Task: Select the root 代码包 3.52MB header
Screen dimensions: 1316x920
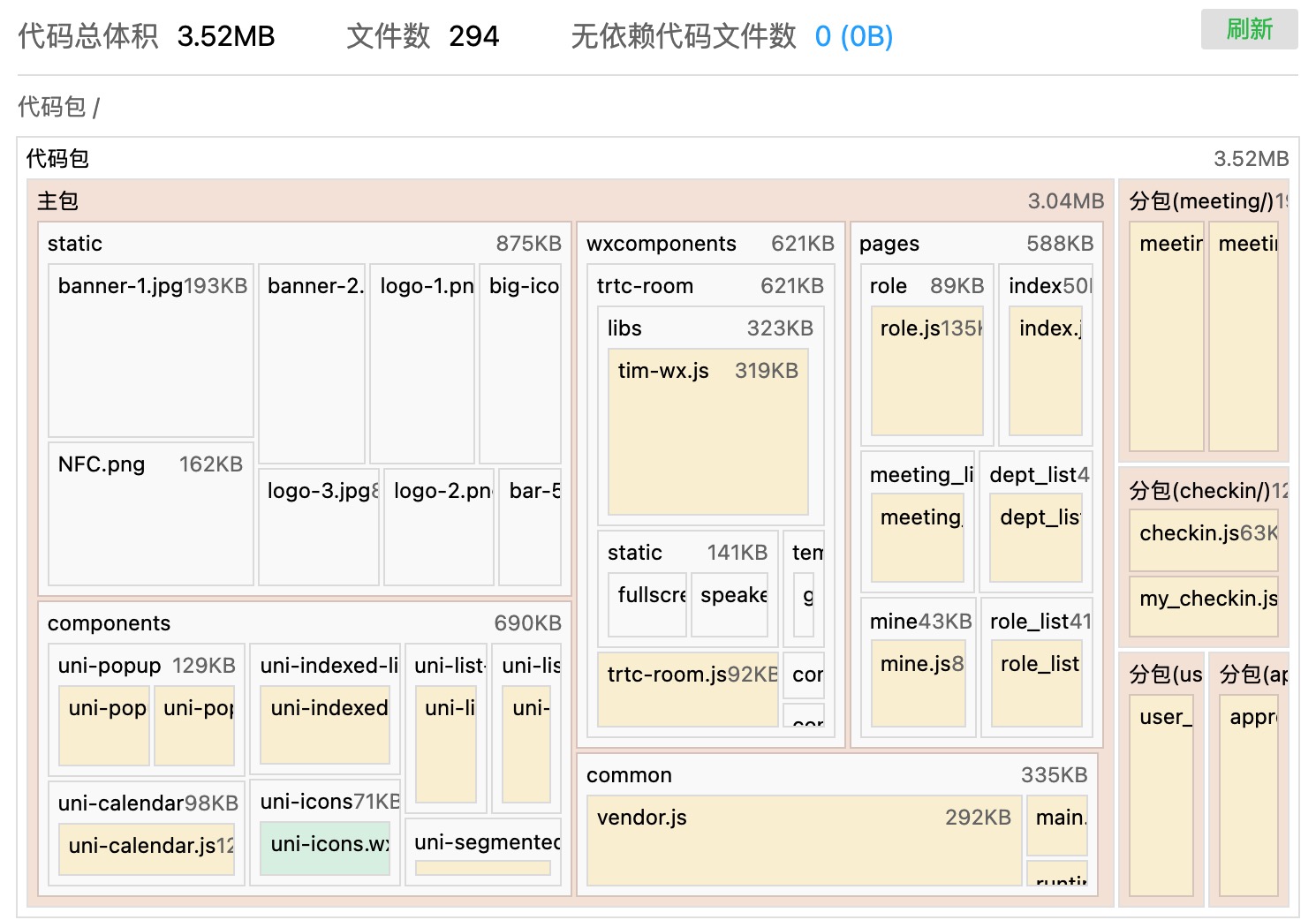Action: click(658, 159)
